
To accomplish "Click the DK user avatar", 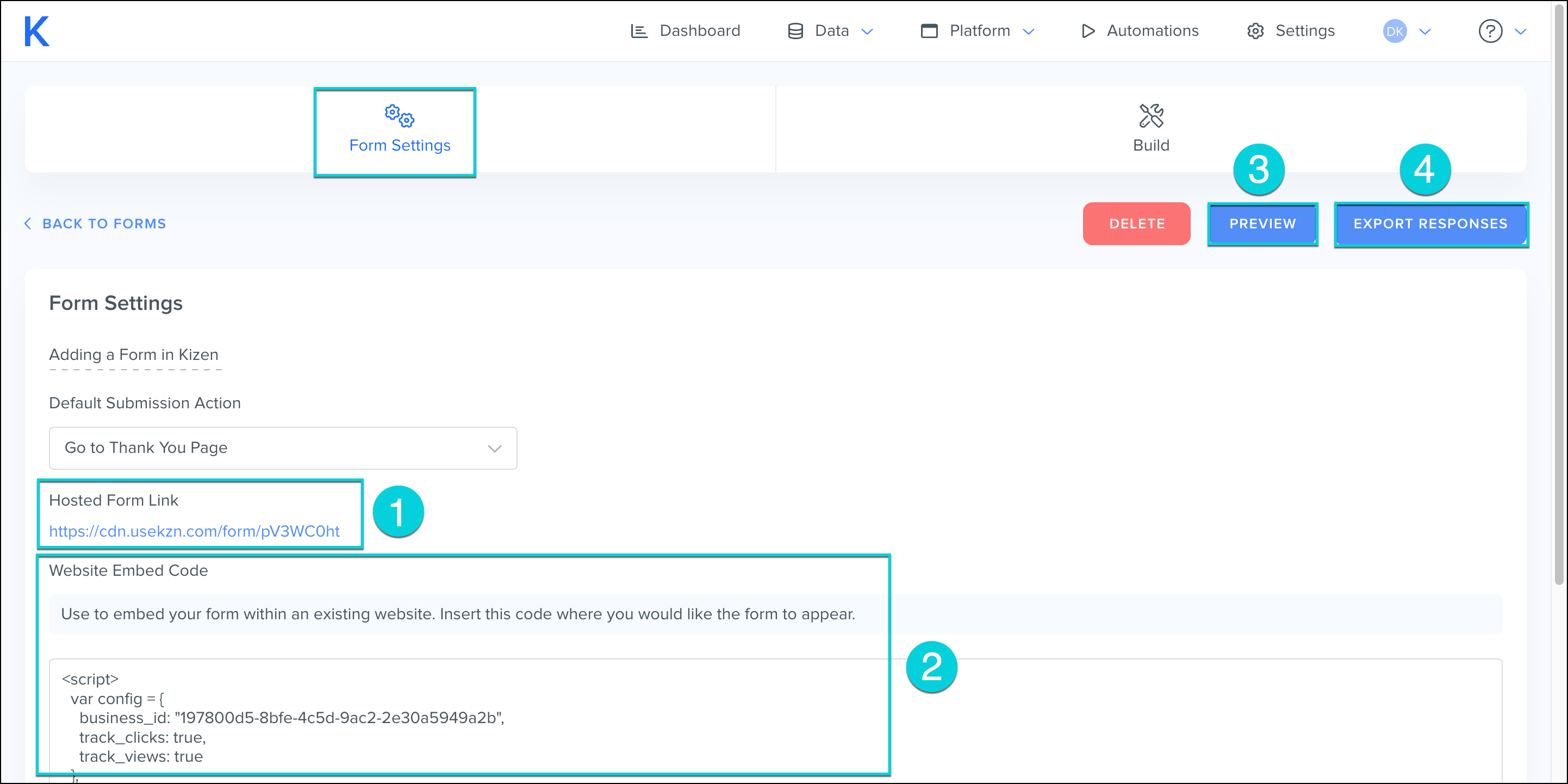I will click(x=1394, y=31).
